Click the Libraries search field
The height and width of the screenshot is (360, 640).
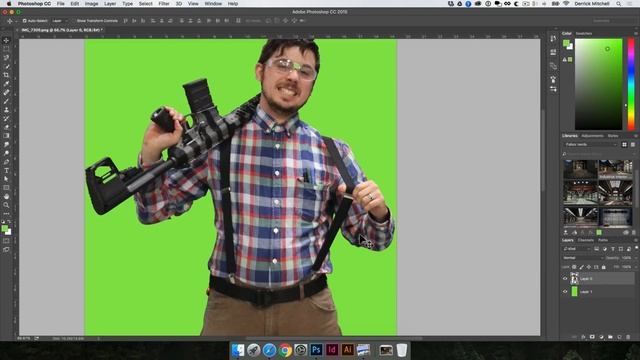pyautogui.click(x=599, y=154)
